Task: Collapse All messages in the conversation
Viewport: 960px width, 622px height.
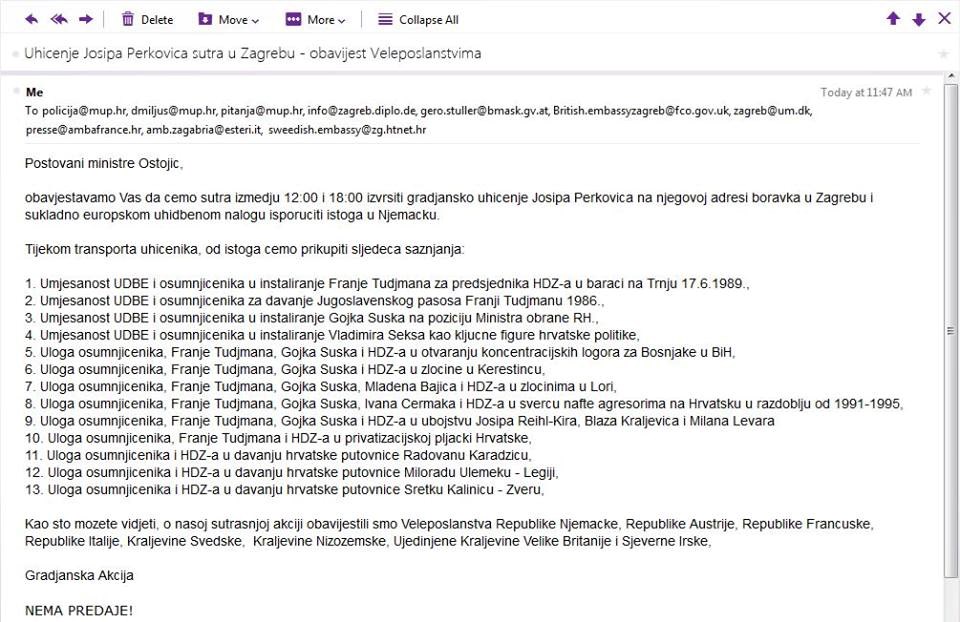Action: [418, 18]
